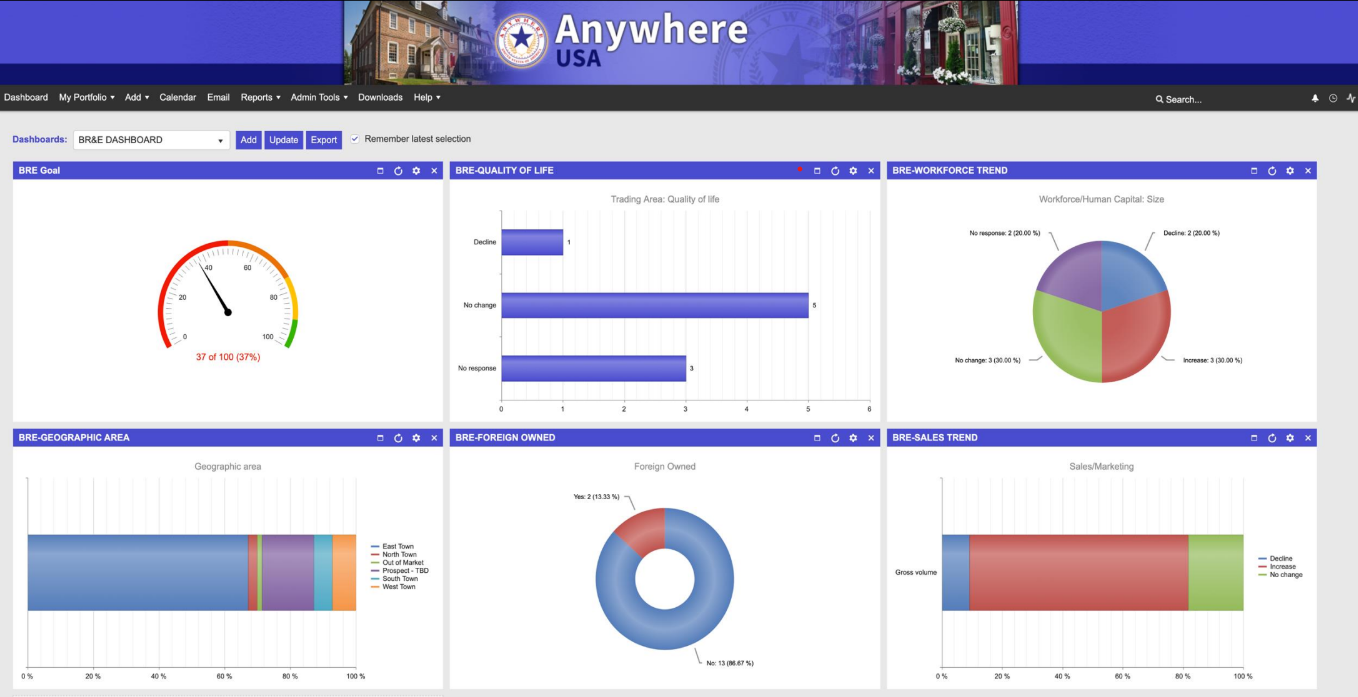Select Calendar in the menu bar
The width and height of the screenshot is (1358, 697).
coord(178,97)
